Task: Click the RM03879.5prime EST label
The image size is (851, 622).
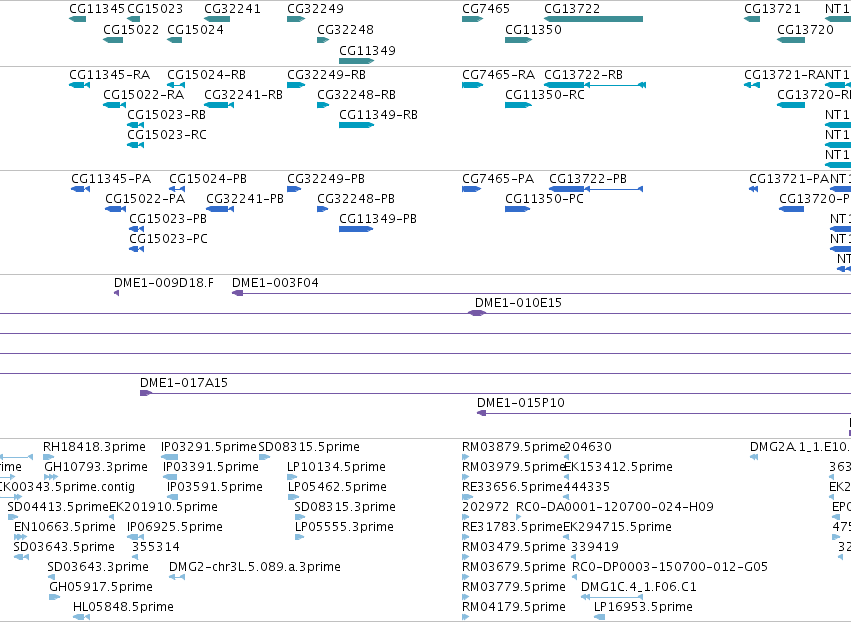Action: 513,447
